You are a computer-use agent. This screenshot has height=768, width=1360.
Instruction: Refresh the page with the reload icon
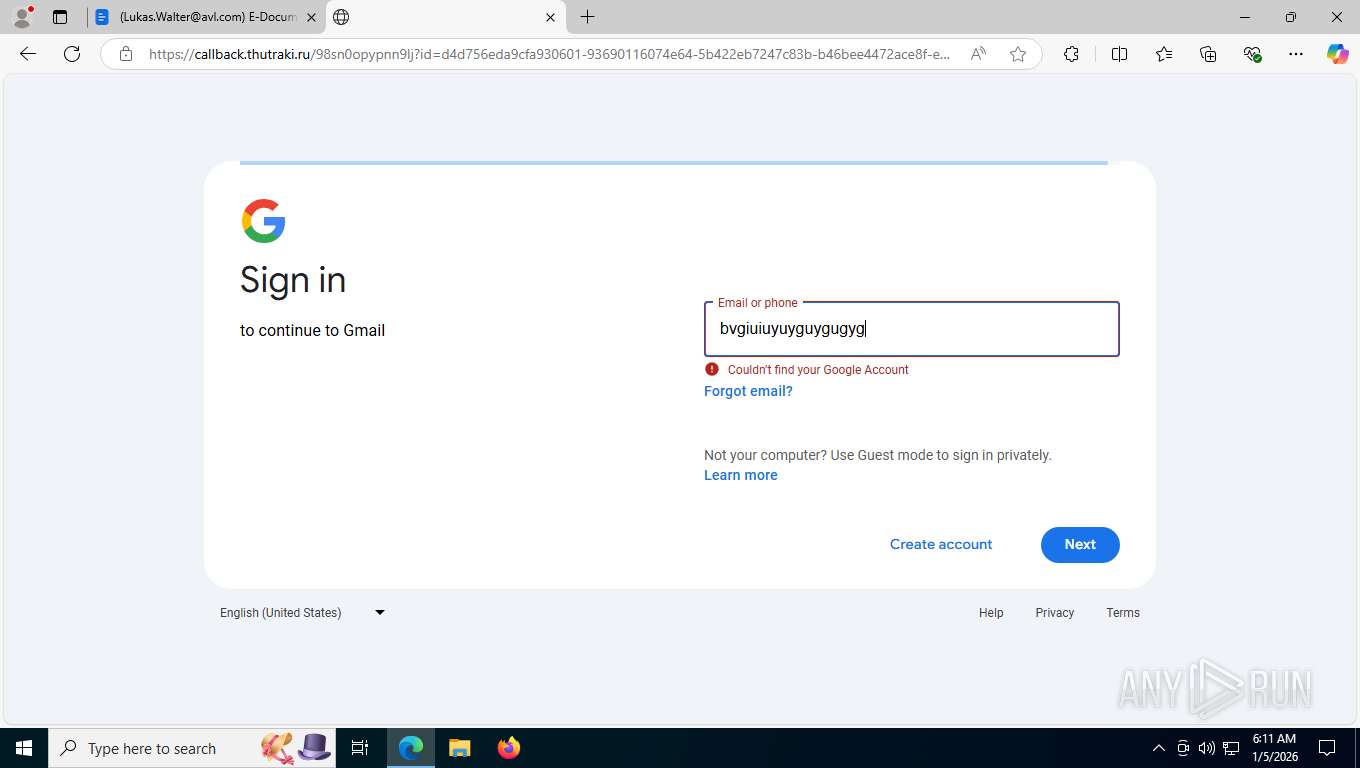click(x=72, y=54)
